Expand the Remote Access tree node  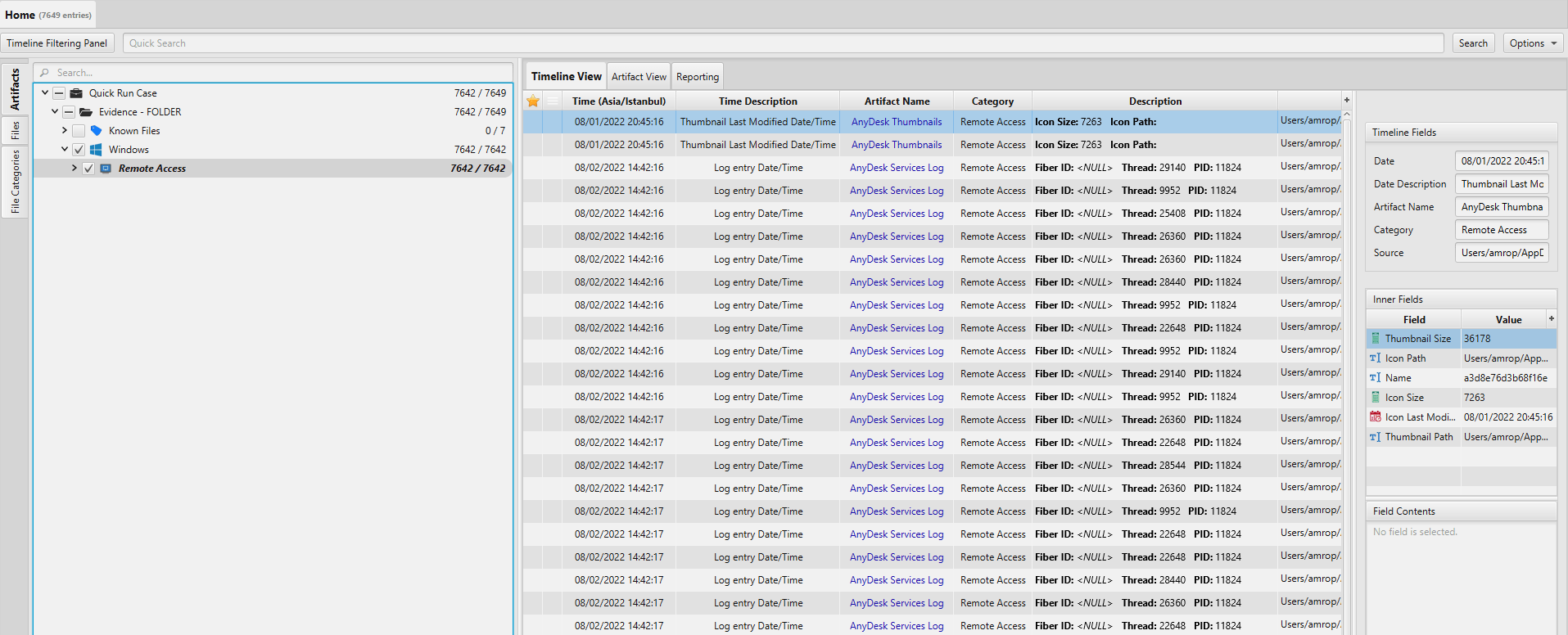[75, 168]
